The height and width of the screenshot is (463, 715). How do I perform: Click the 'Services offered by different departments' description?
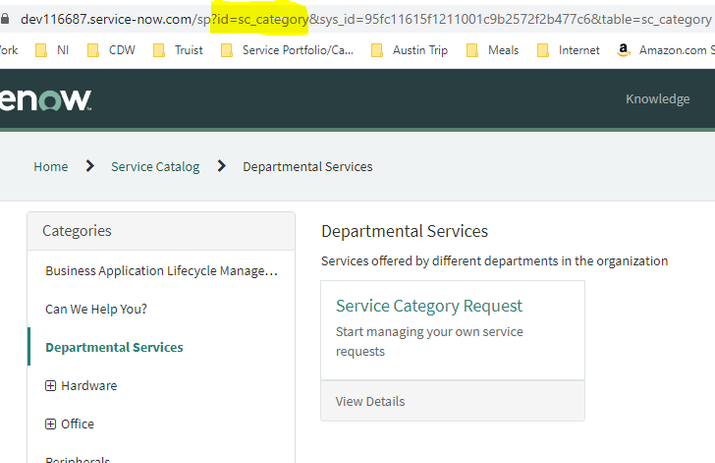494,261
